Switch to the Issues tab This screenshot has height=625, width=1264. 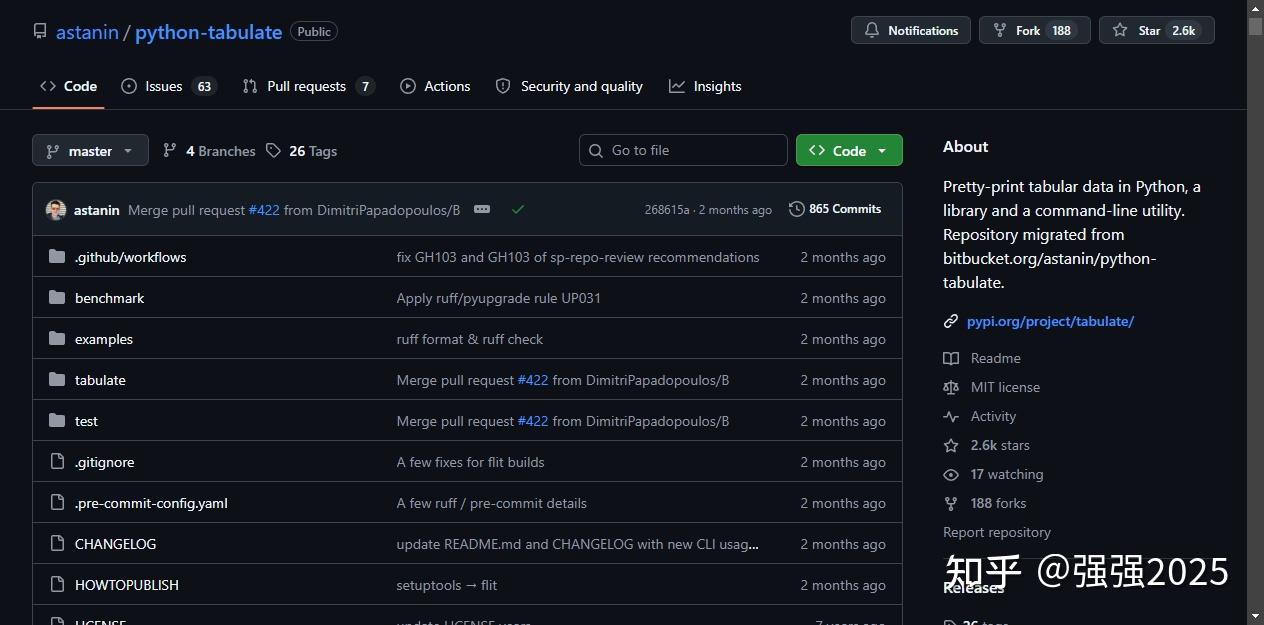pyautogui.click(x=168, y=86)
